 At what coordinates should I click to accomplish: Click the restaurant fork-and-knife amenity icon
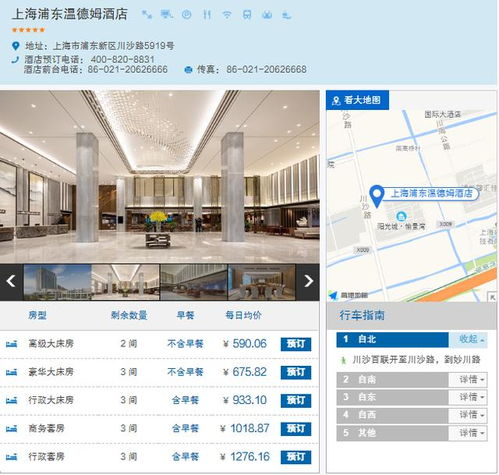click(x=207, y=14)
